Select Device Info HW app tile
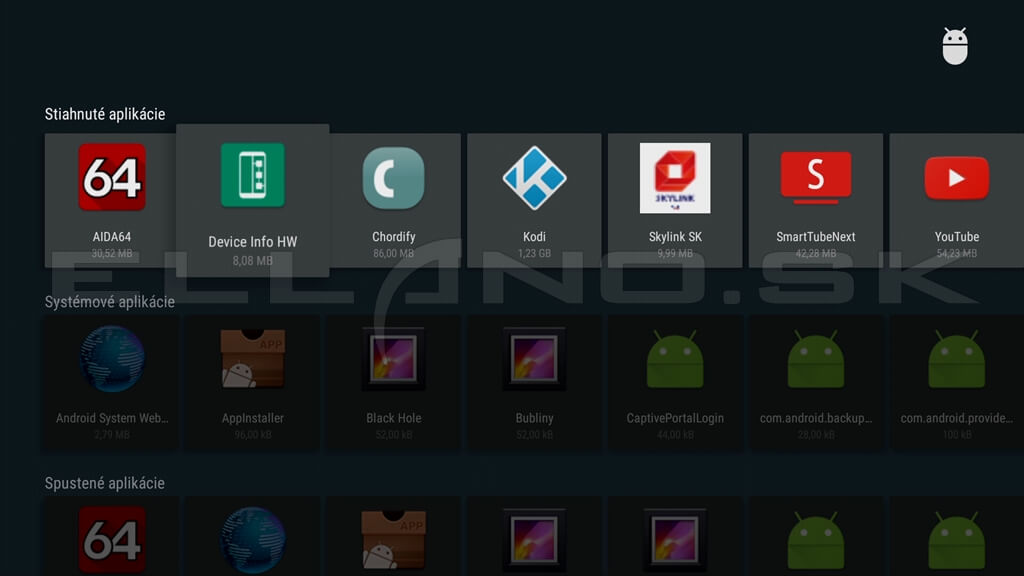 (253, 200)
